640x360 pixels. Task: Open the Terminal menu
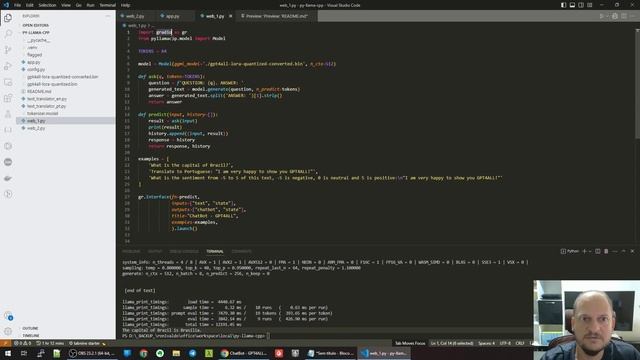tap(107, 5)
